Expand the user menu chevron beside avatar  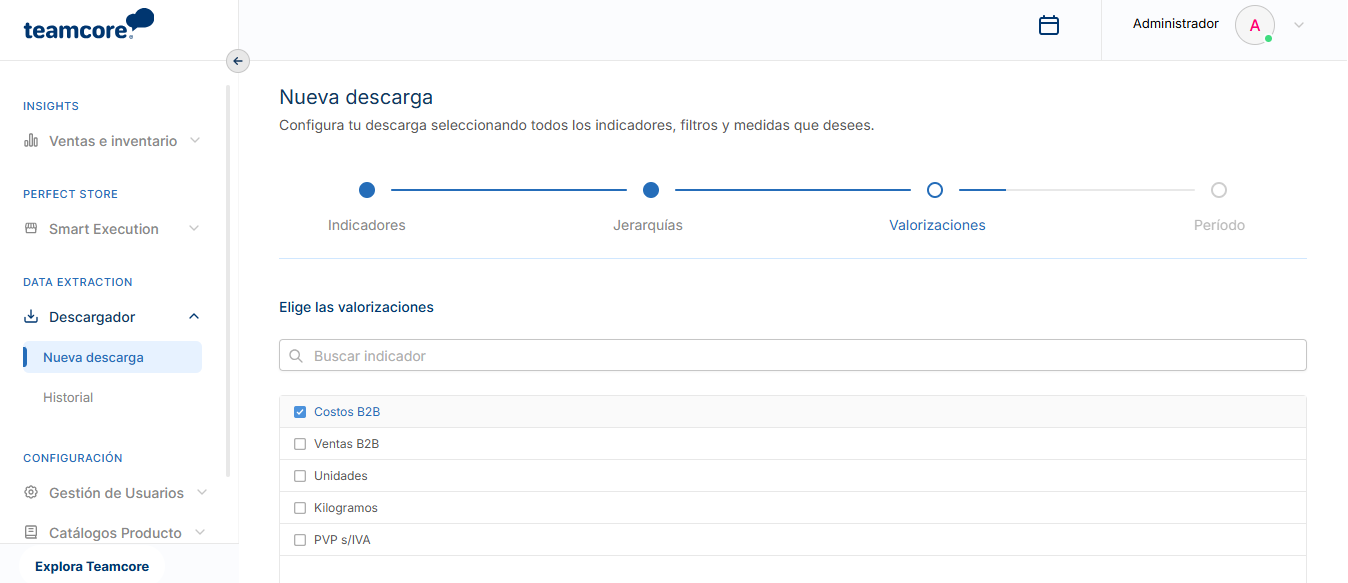[x=1299, y=25]
